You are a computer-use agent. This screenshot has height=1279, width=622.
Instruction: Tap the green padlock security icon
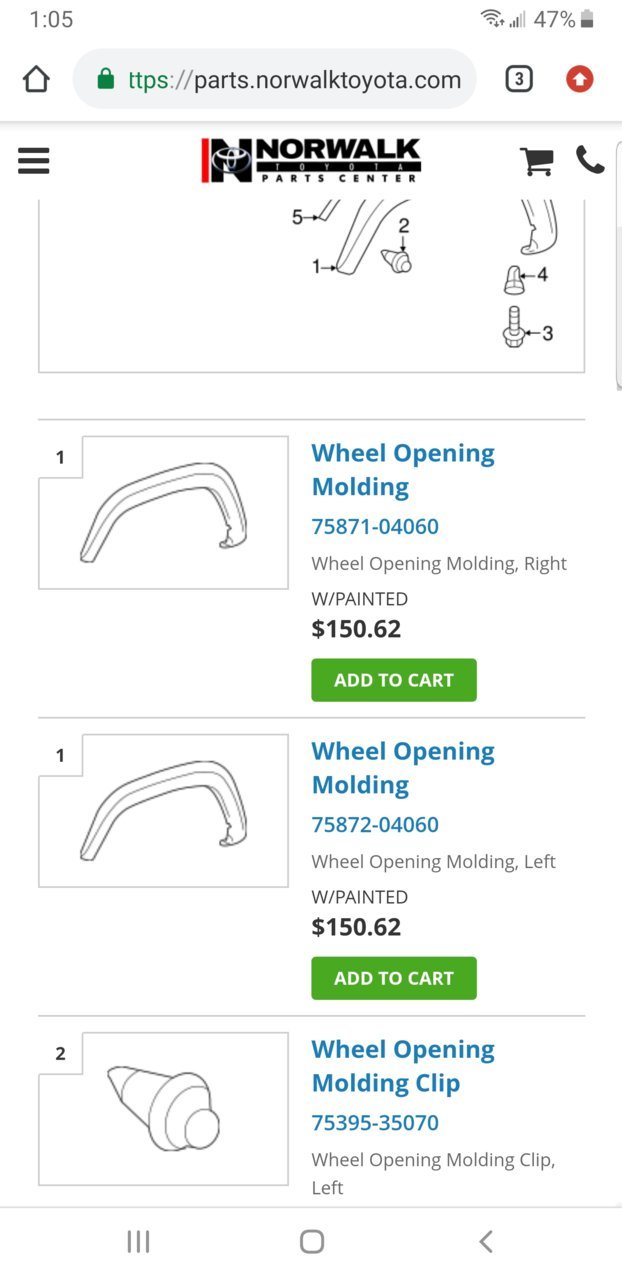tap(106, 79)
